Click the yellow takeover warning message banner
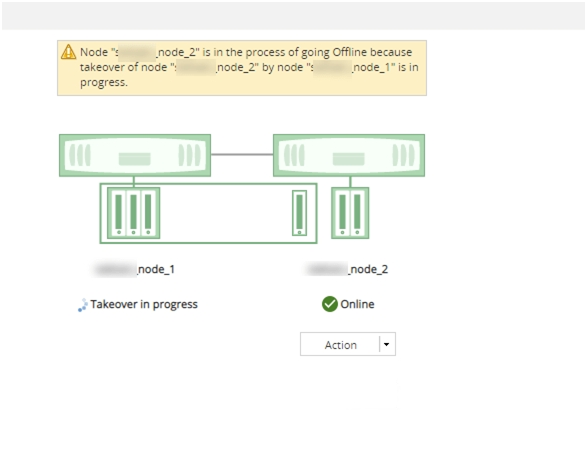587x464 pixels. point(242,68)
